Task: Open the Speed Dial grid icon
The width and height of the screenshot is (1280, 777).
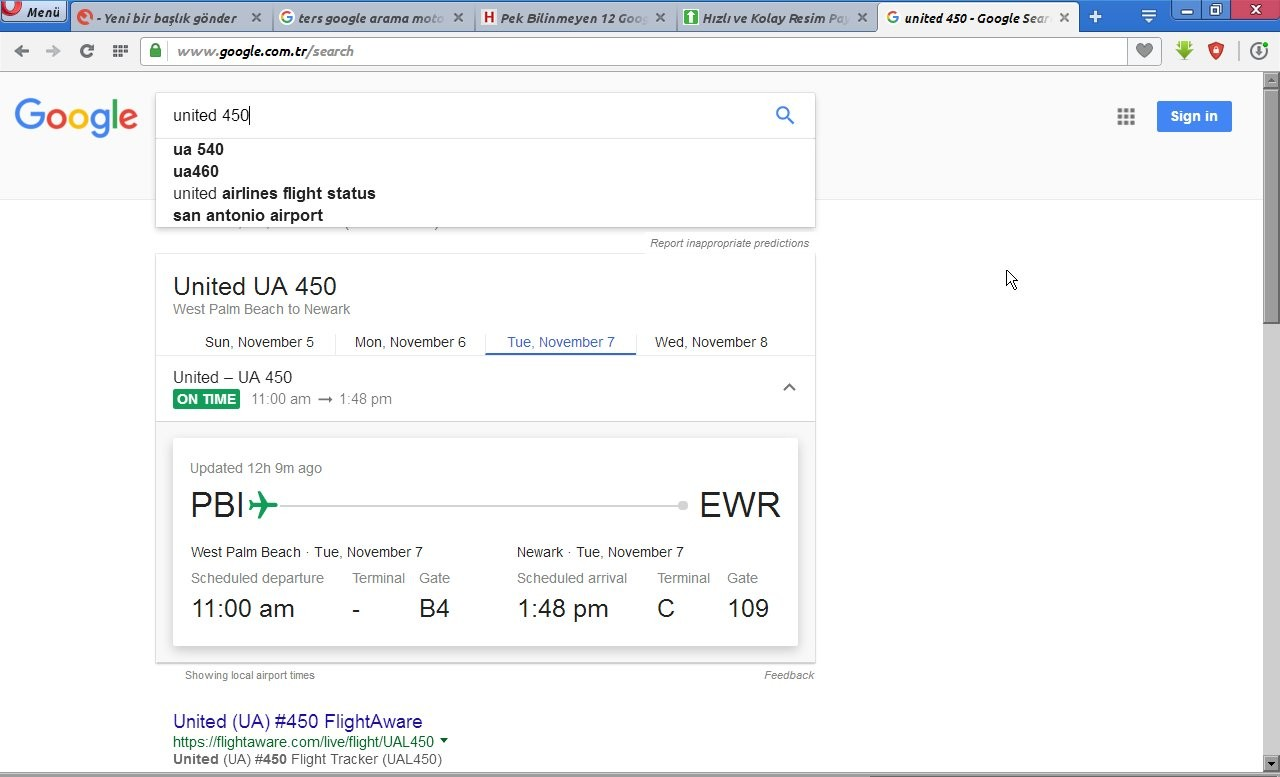Action: tap(120, 51)
